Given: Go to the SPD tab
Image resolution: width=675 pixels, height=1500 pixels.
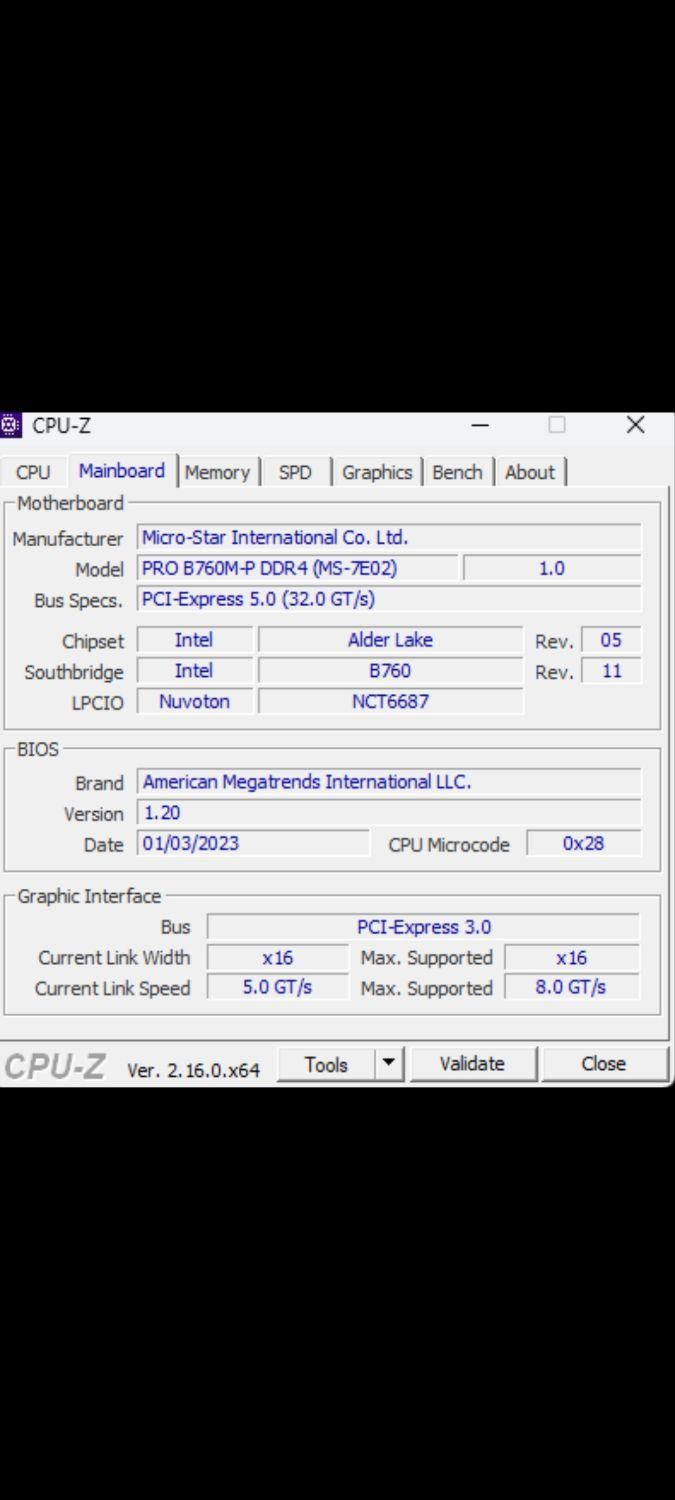Looking at the screenshot, I should tap(295, 472).
